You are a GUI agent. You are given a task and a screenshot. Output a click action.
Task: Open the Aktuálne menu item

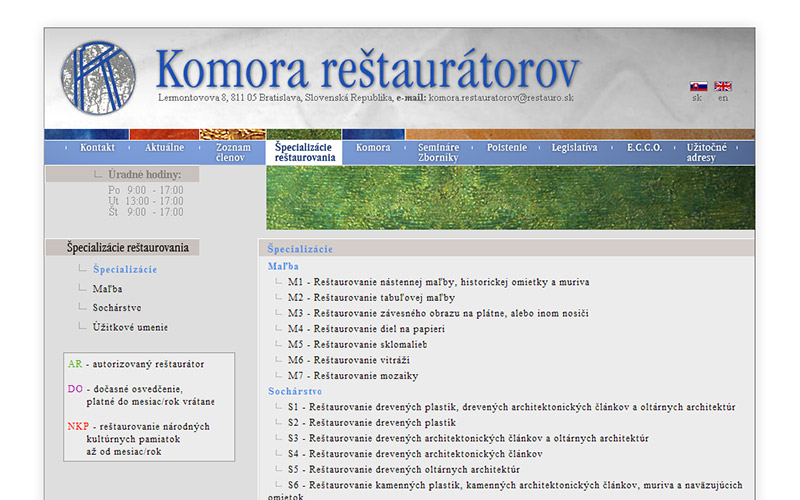pos(164,147)
